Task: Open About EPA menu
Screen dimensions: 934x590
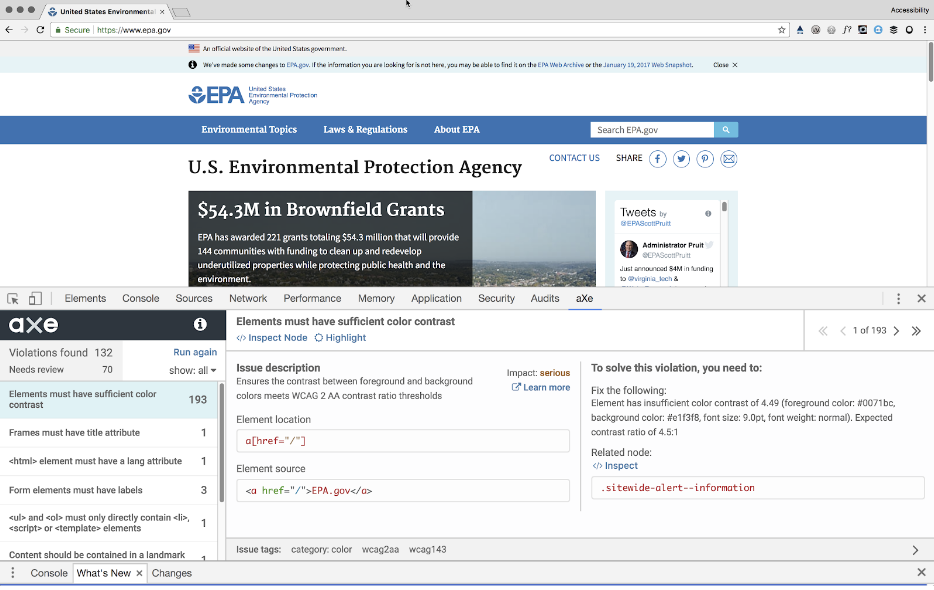Action: (456, 129)
